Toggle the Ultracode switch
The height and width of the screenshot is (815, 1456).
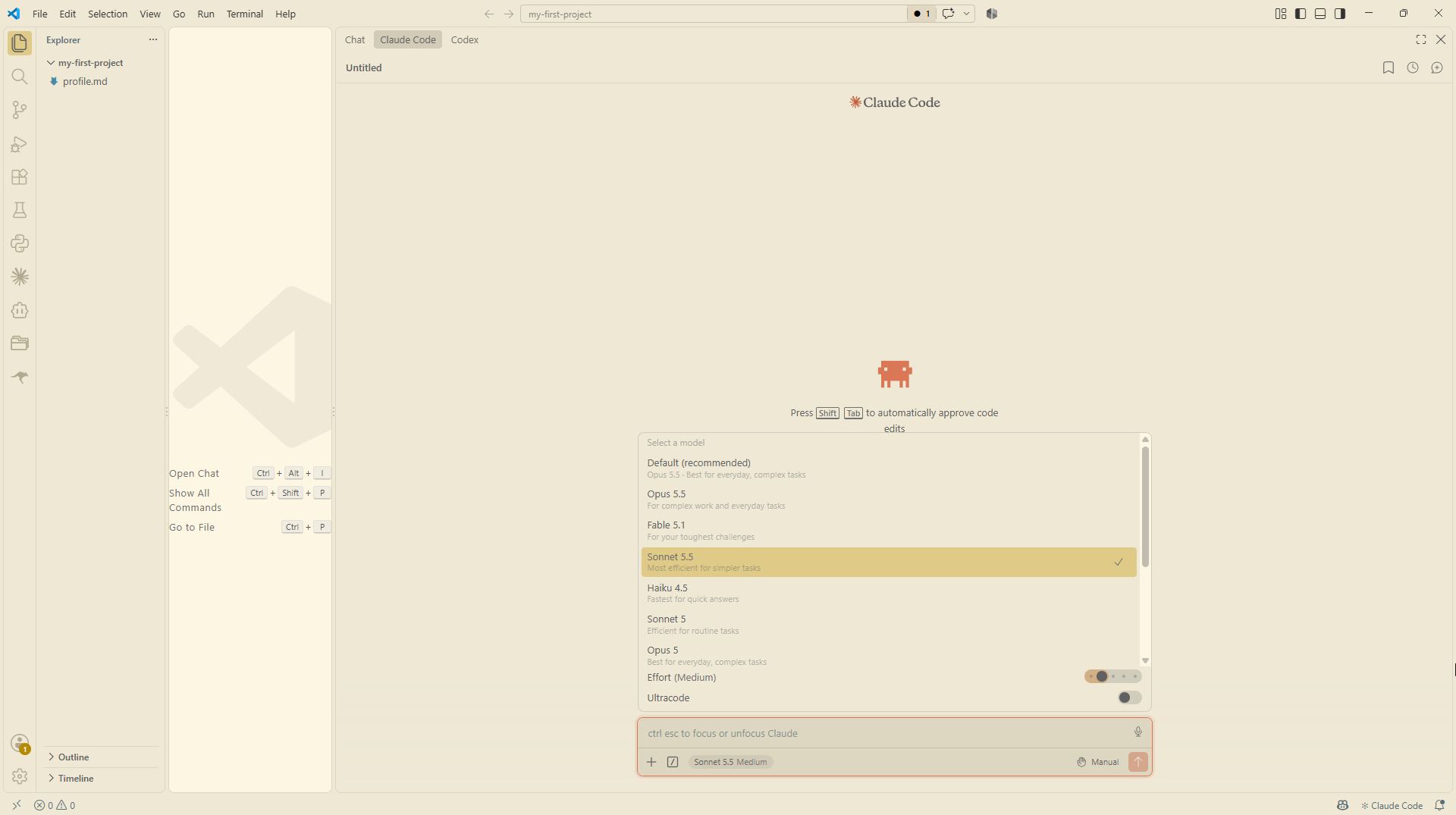[1129, 697]
